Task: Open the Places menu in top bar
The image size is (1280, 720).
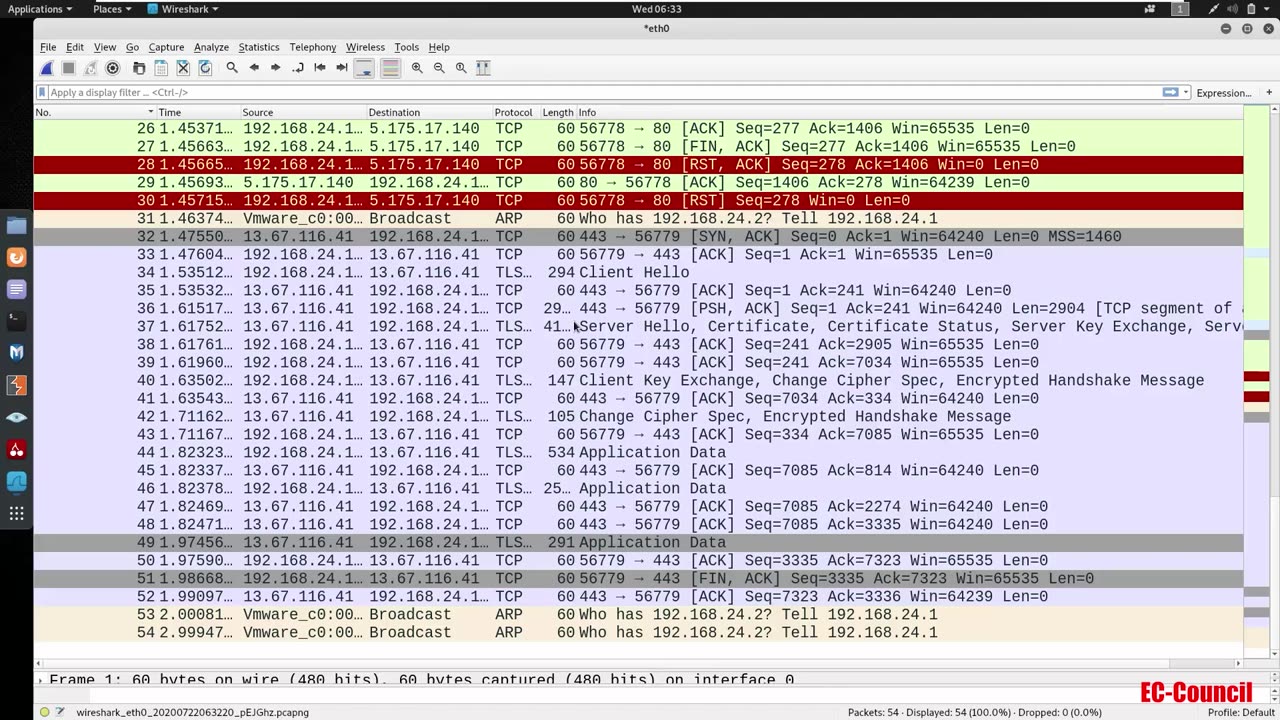Action: point(111,9)
